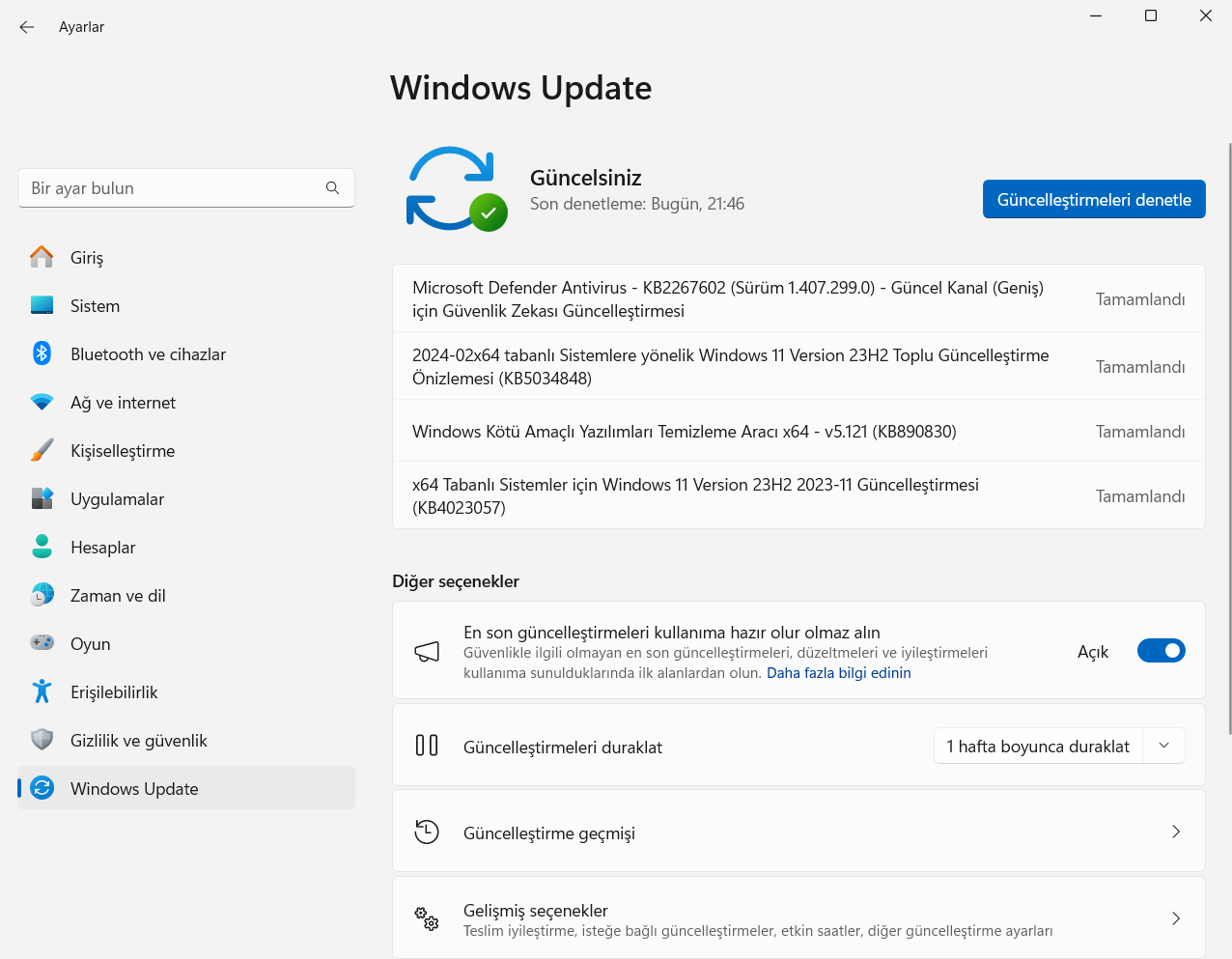Click the history clock icon
The image size is (1232, 959).
pos(427,832)
